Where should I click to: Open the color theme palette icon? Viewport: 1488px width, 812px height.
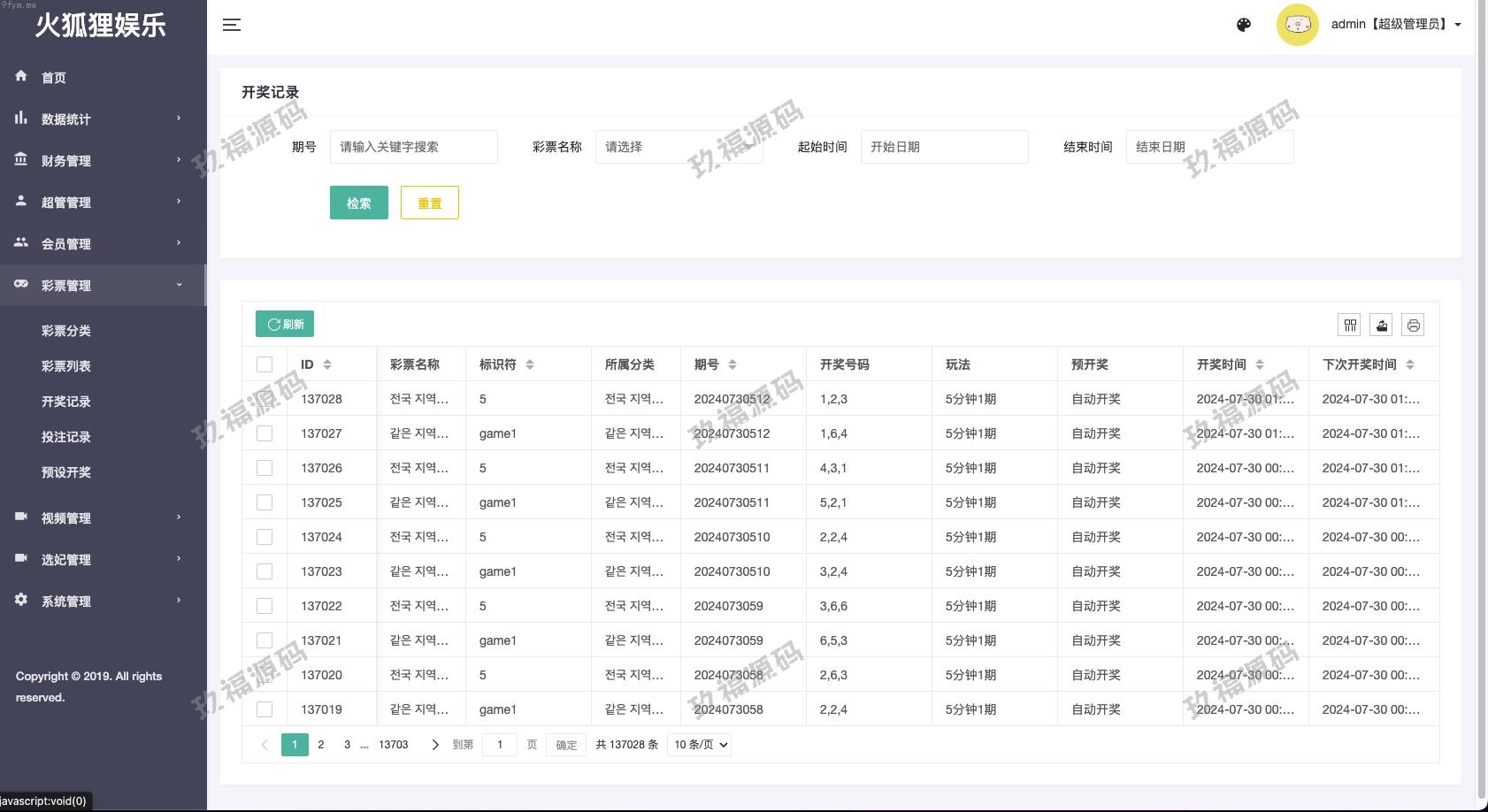[1243, 25]
